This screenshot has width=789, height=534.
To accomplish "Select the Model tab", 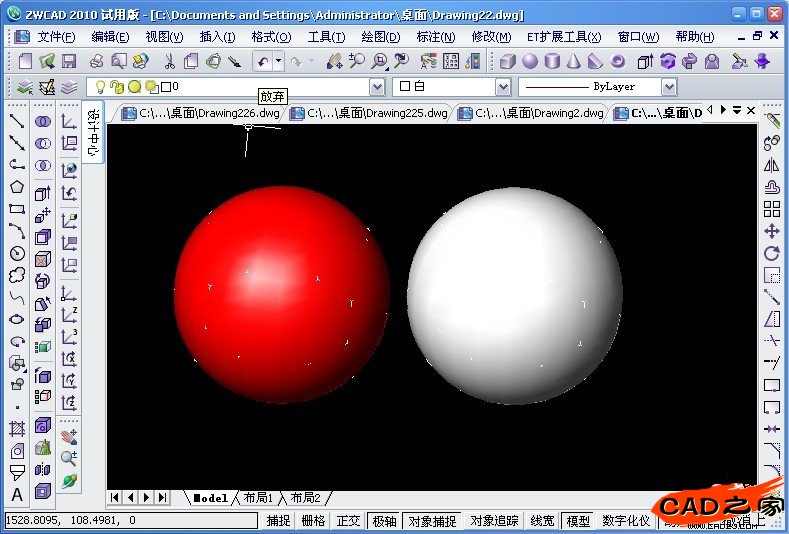I will pos(211,498).
